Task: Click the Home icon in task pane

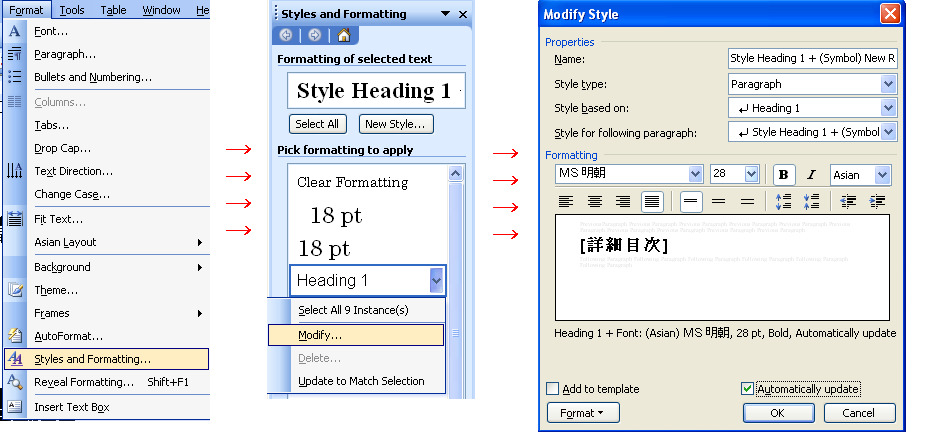Action: click(344, 35)
